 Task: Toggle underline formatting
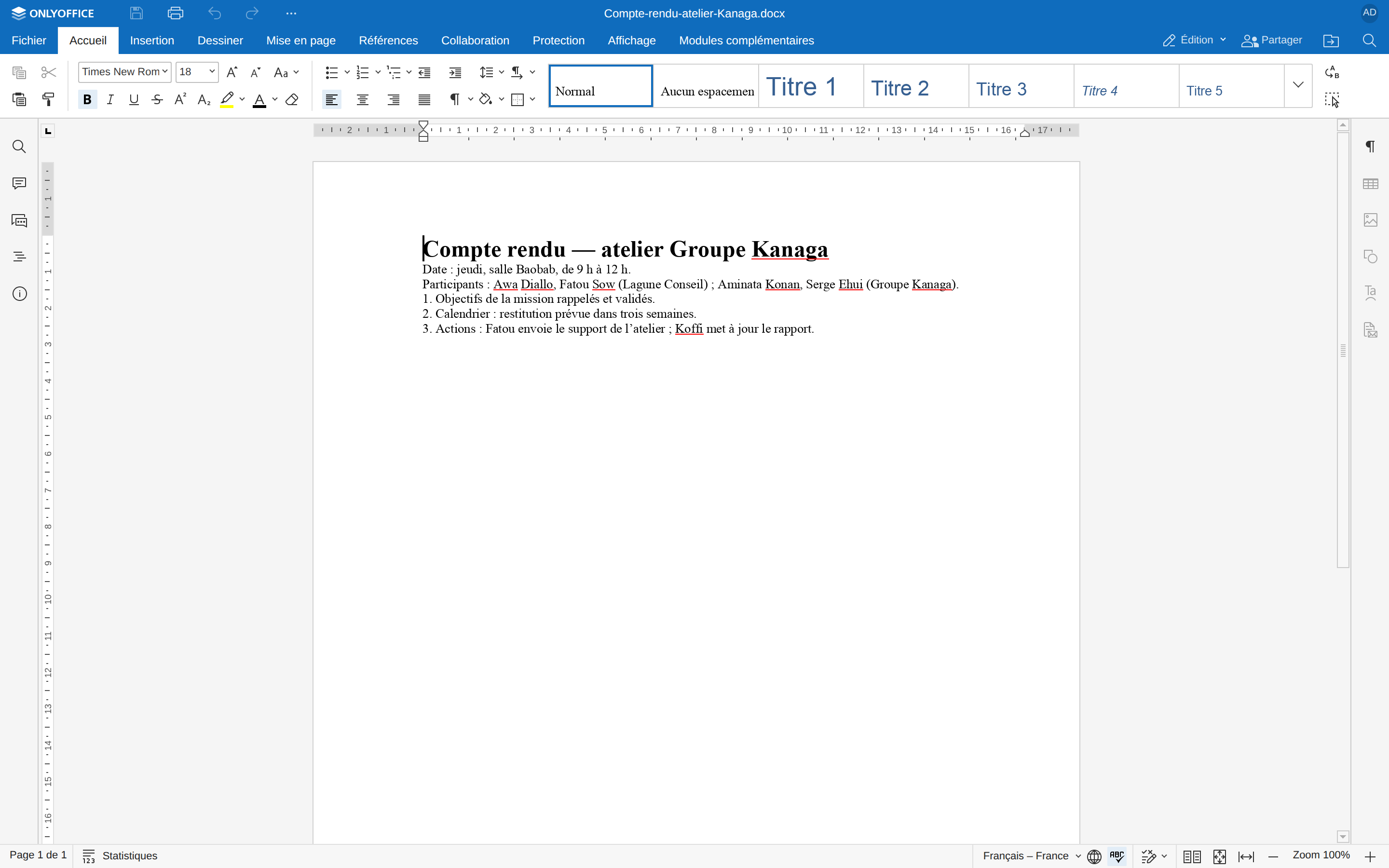click(x=134, y=100)
